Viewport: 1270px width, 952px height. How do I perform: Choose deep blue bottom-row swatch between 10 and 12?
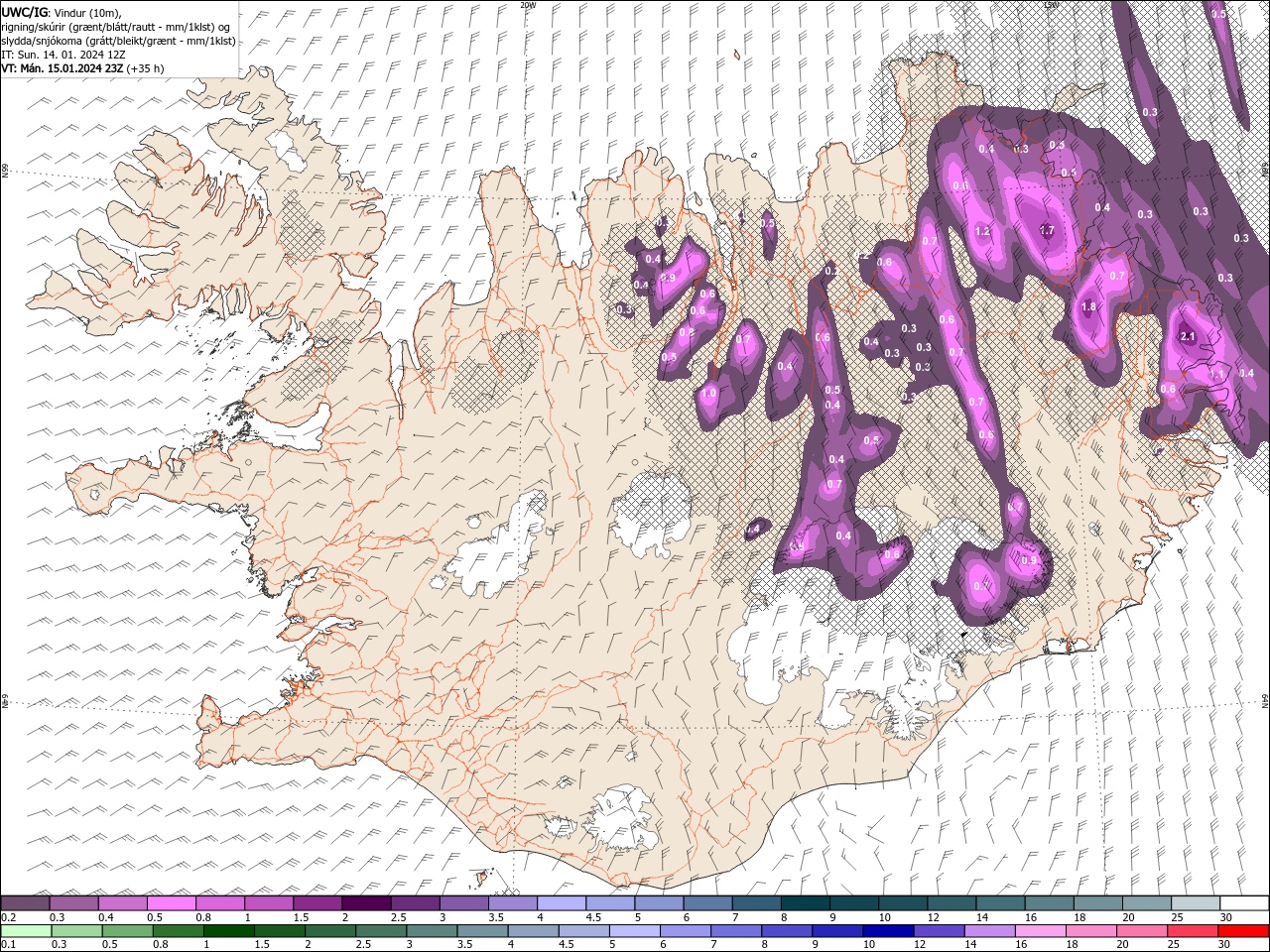(888, 931)
